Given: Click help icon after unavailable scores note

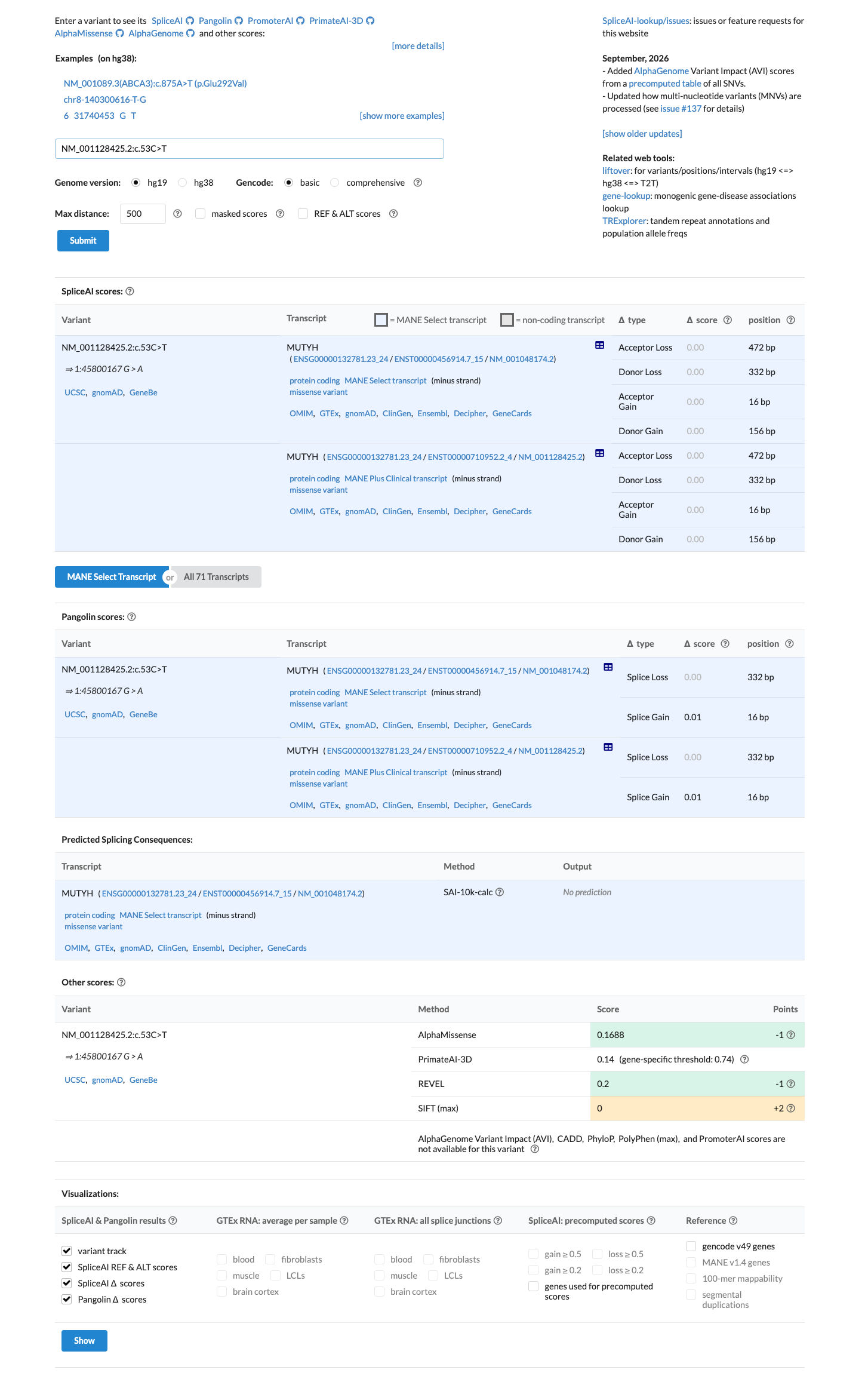Looking at the screenshot, I should 535,1149.
